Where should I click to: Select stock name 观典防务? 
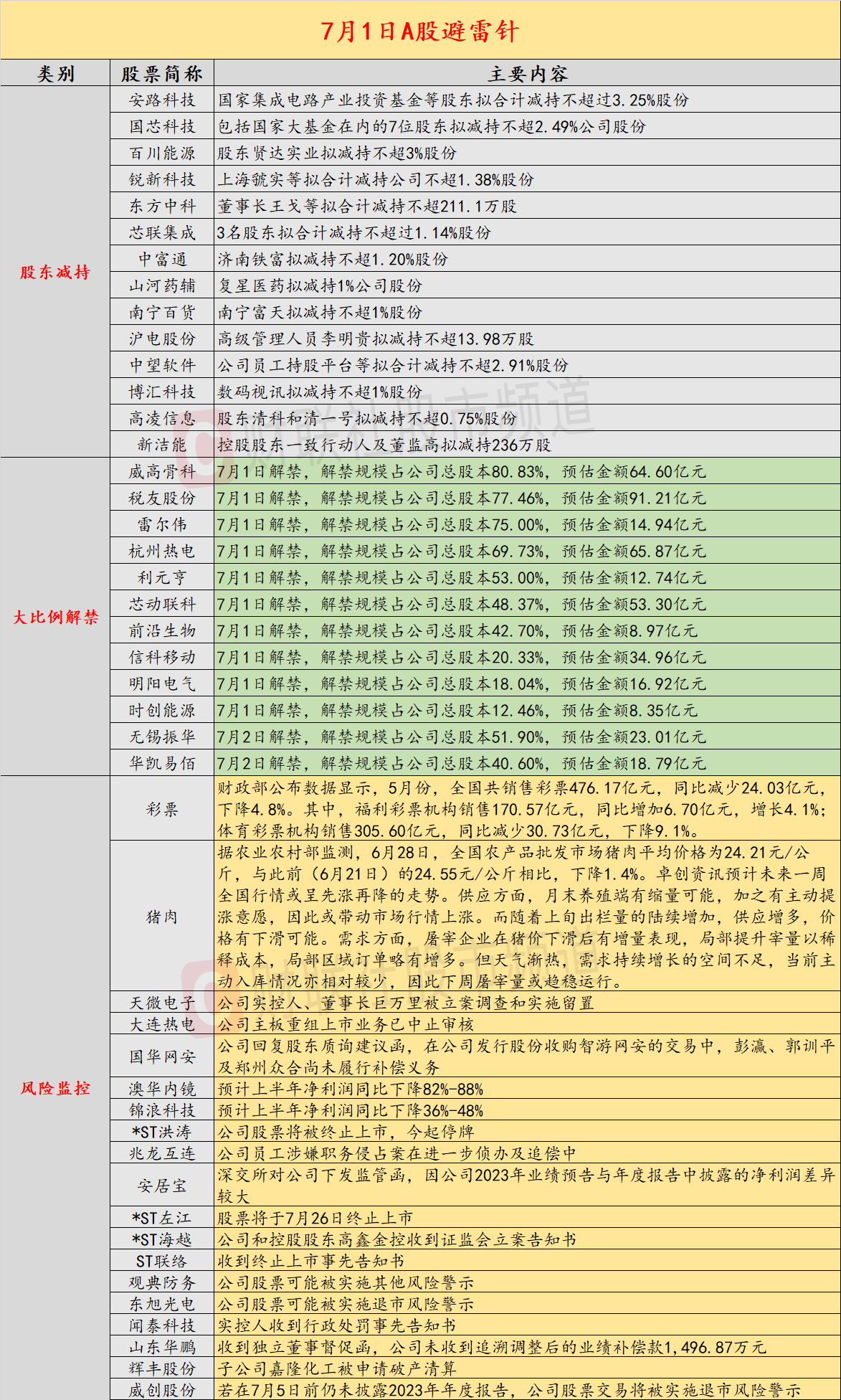click(x=162, y=1283)
